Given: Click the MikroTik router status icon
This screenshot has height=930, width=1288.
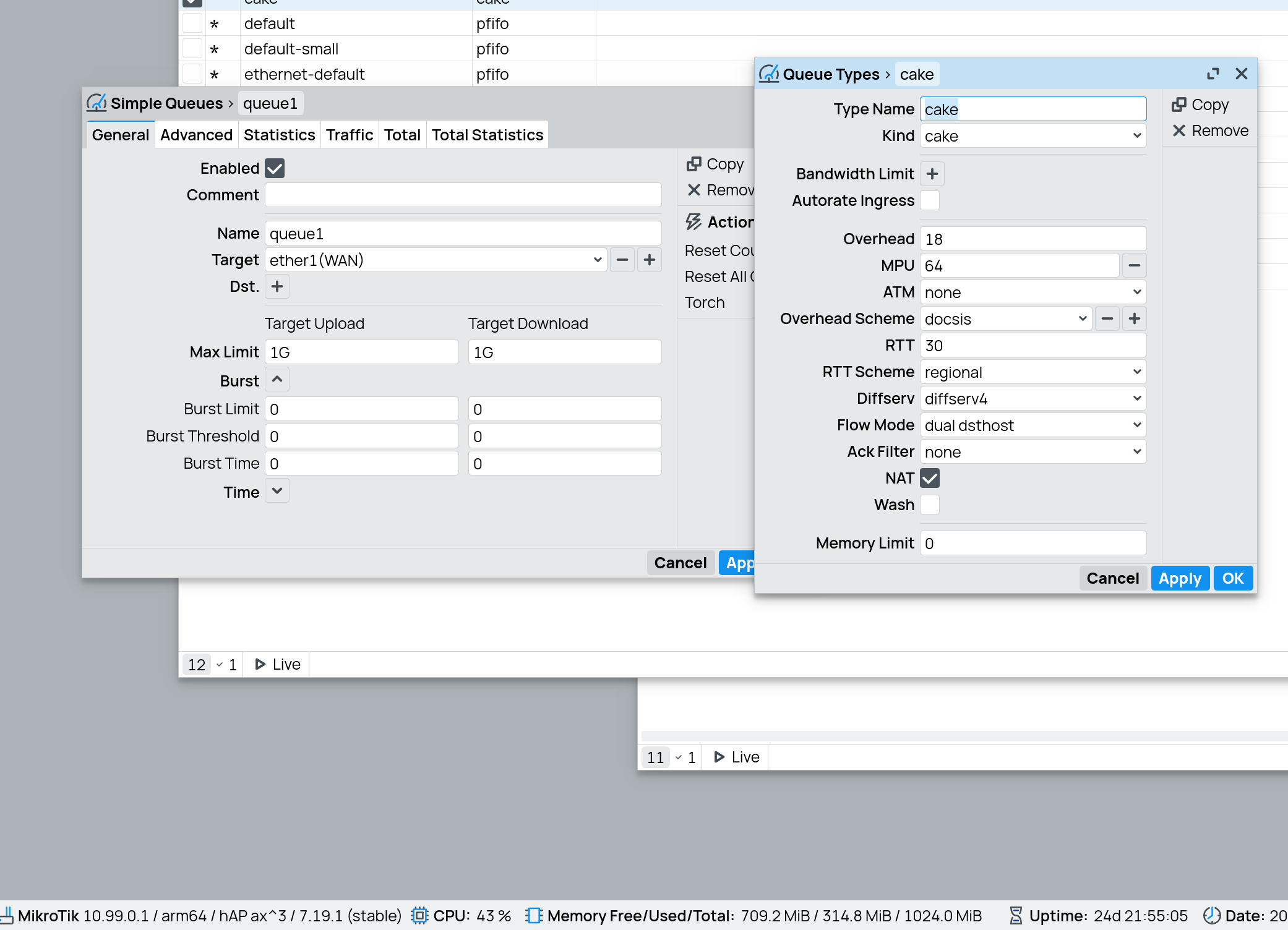Looking at the screenshot, I should (x=7, y=915).
